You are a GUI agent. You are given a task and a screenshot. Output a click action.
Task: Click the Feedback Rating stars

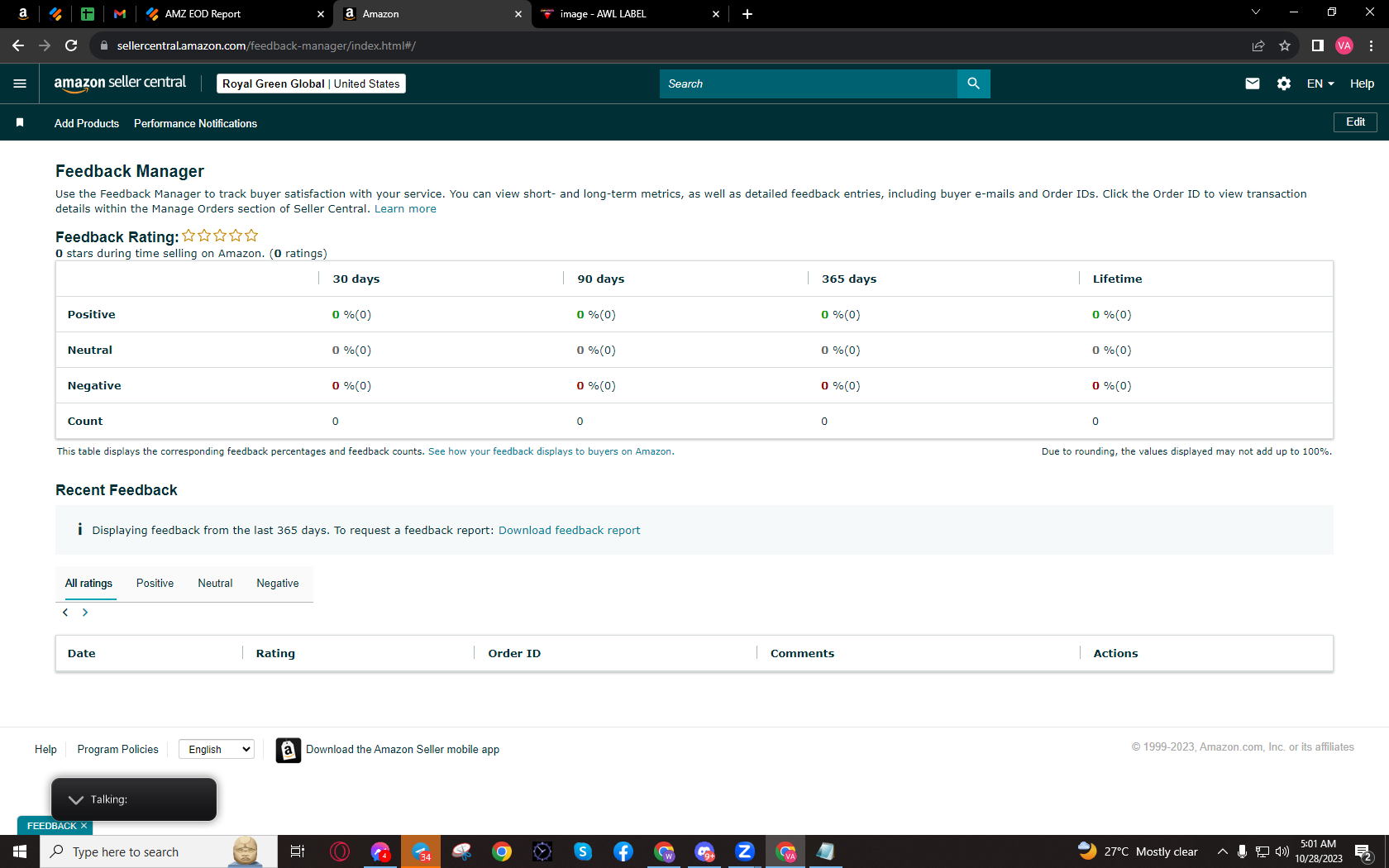220,236
